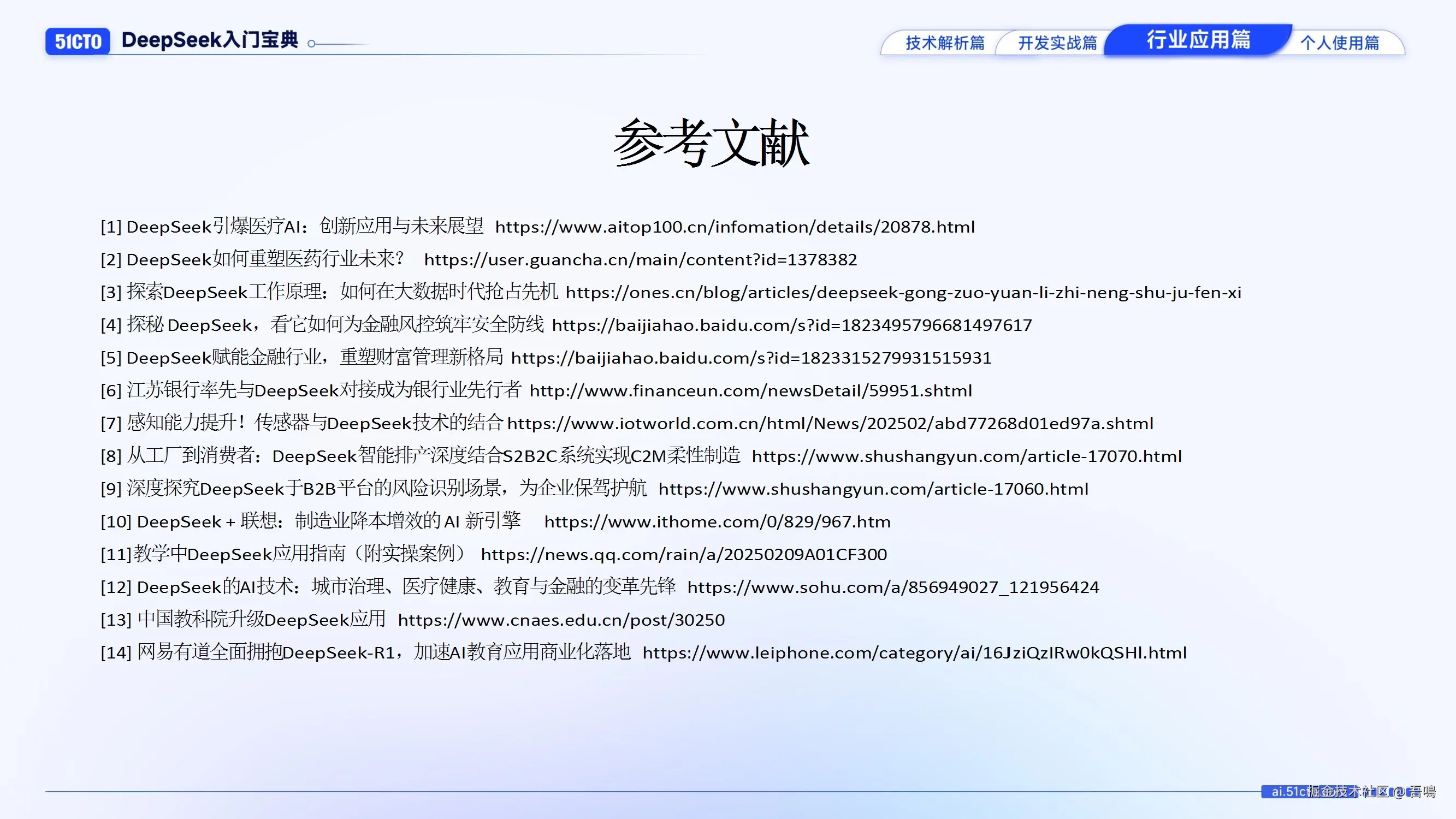Select the 行业应用篇 tab

(x=1198, y=40)
